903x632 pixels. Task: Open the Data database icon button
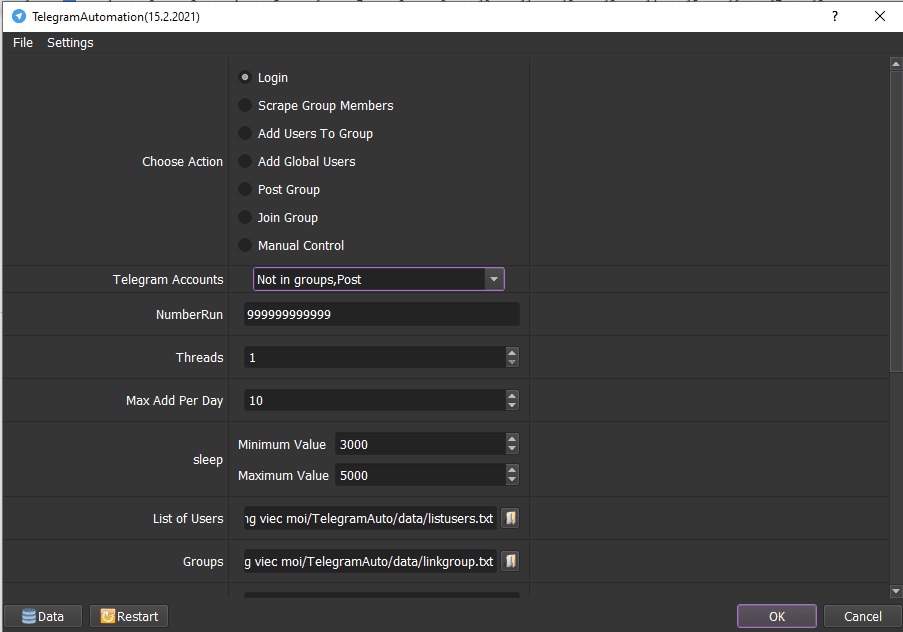43,616
